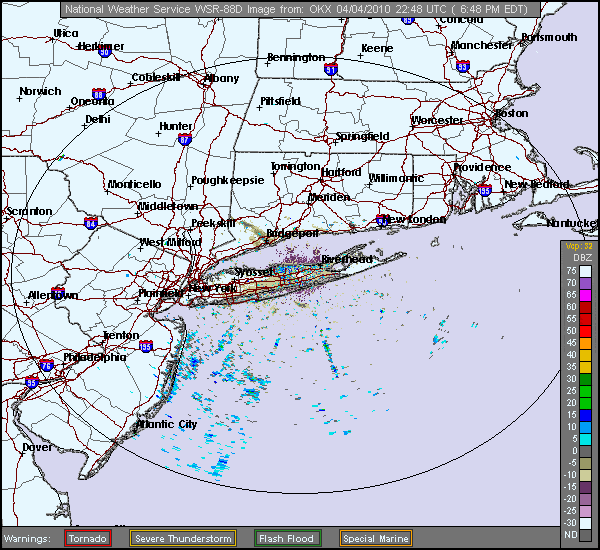Screen dimensions: 600x550
Task: Click the Poughkeepsie city label
Action: [x=228, y=180]
